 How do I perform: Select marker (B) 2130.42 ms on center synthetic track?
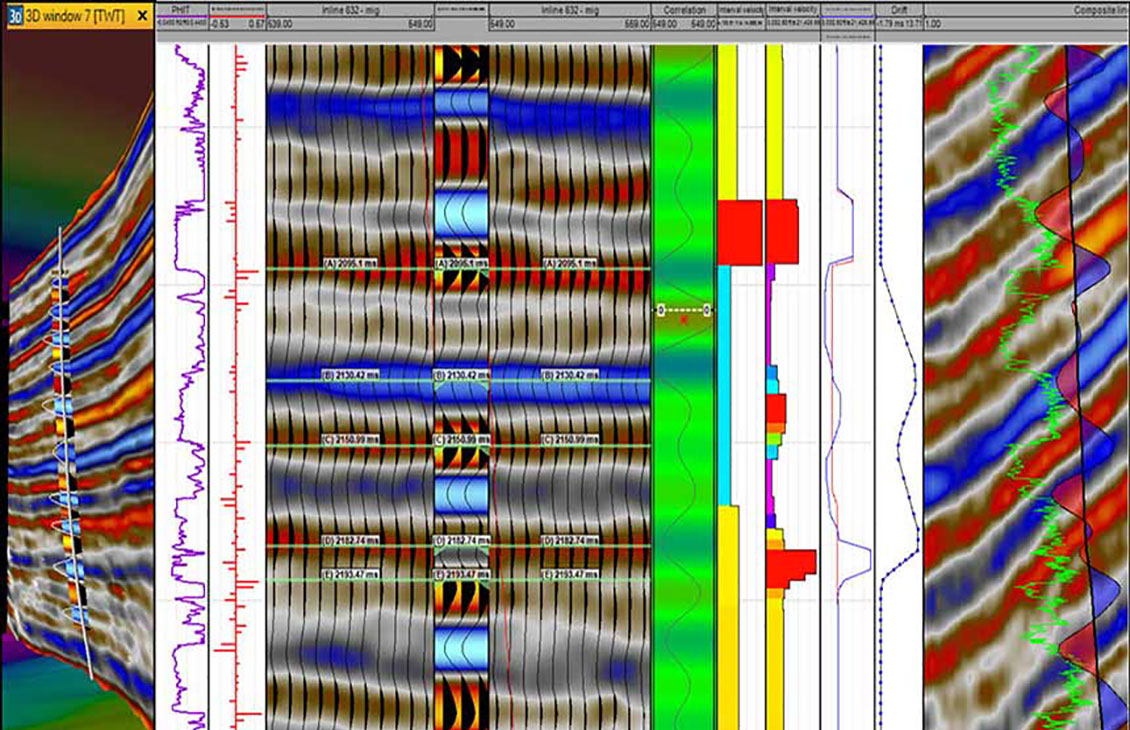click(460, 375)
